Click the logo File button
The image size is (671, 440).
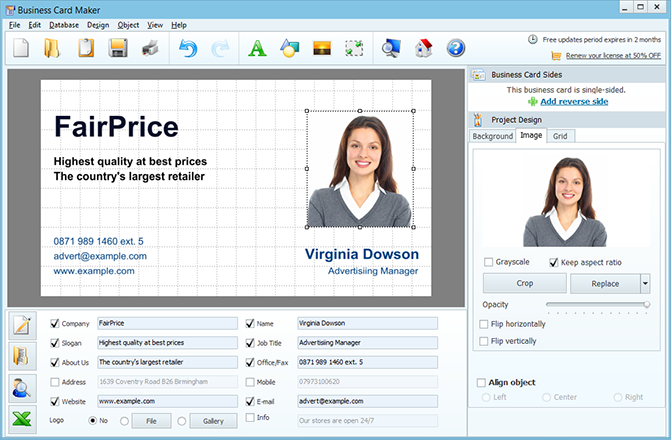coord(151,421)
